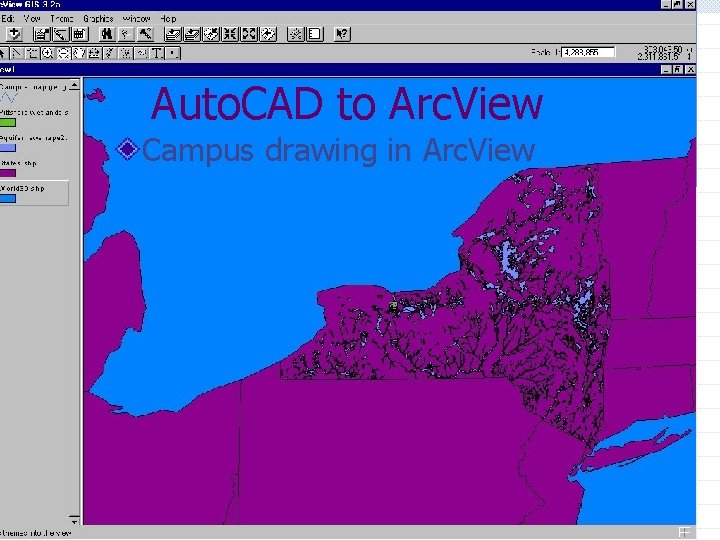This screenshot has height=540, width=720.
Task: Select the Pointer arrow tool
Action: click(3, 53)
